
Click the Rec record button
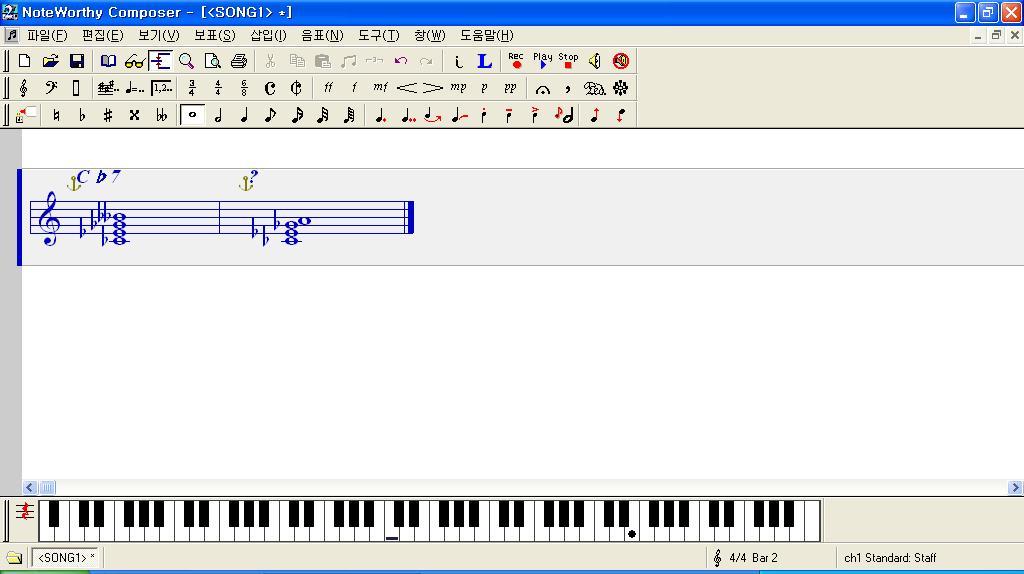[516, 61]
